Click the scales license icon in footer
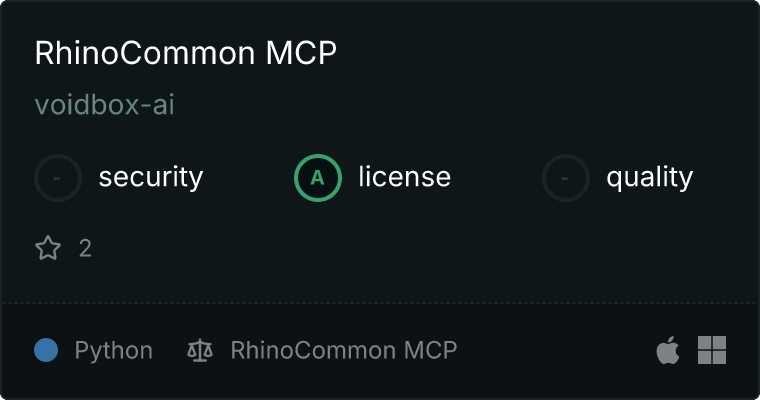This screenshot has width=760, height=400. point(200,350)
